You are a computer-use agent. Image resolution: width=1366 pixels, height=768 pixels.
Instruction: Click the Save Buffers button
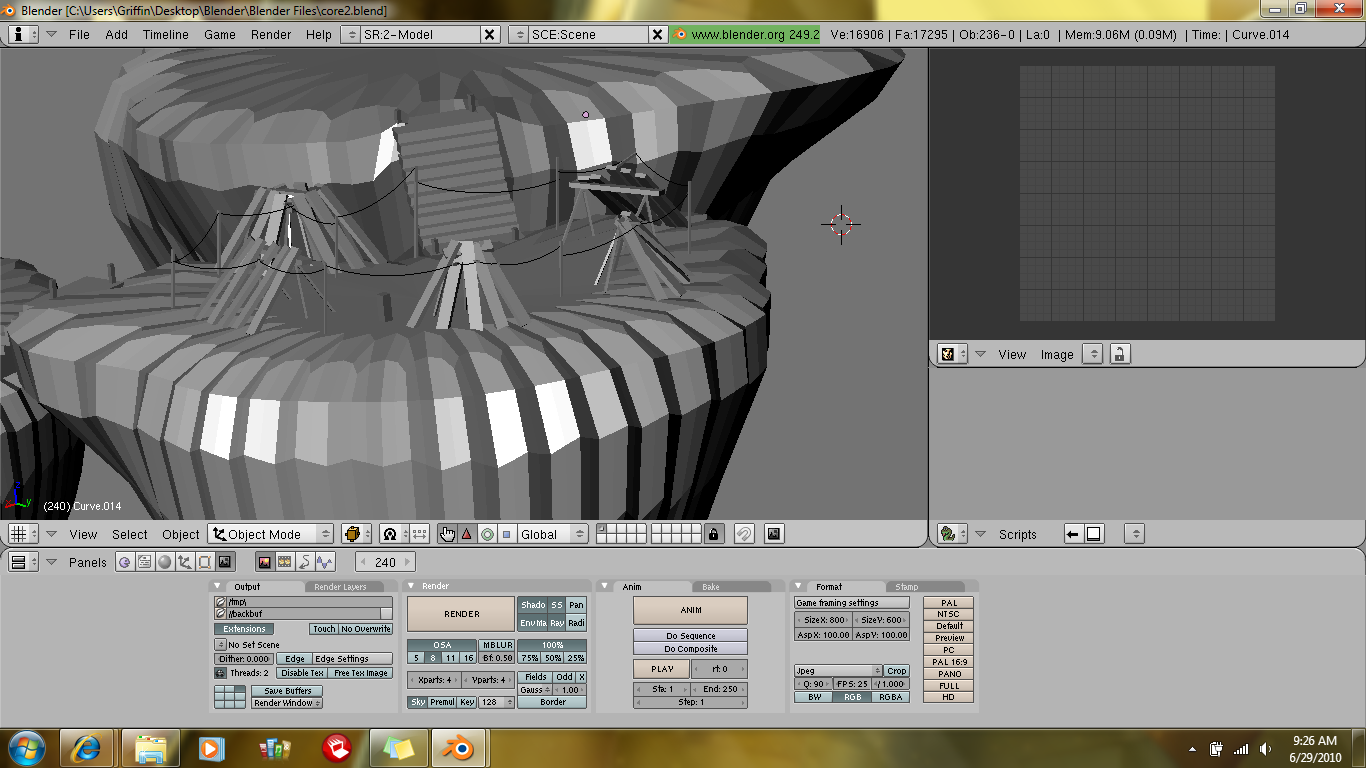pyautogui.click(x=287, y=691)
